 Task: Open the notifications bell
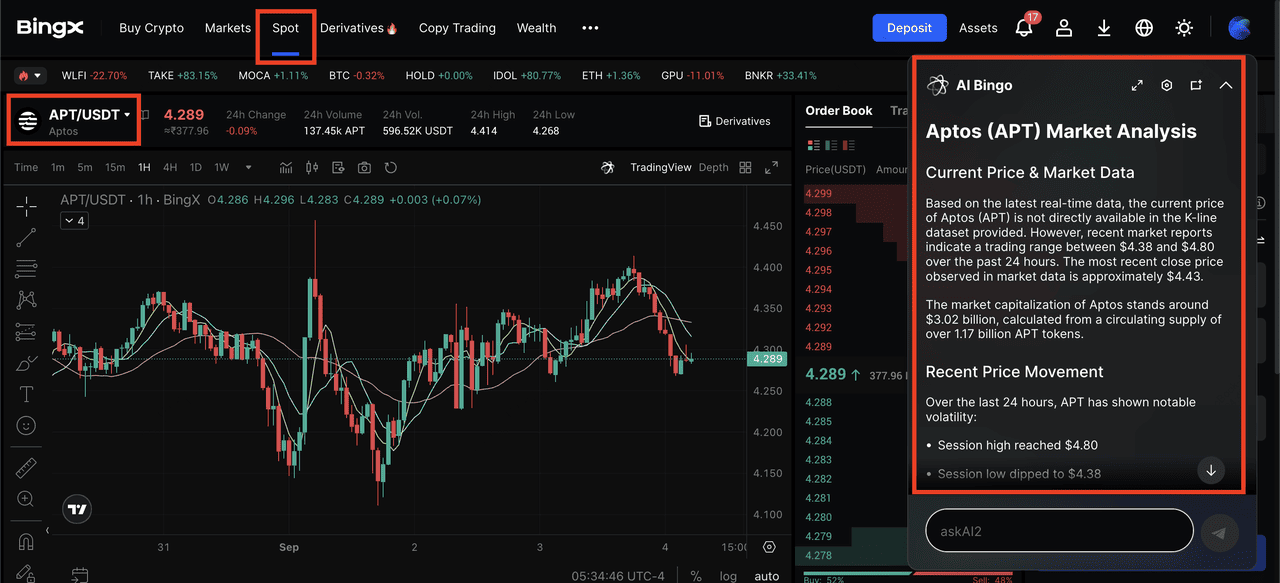pos(1024,28)
